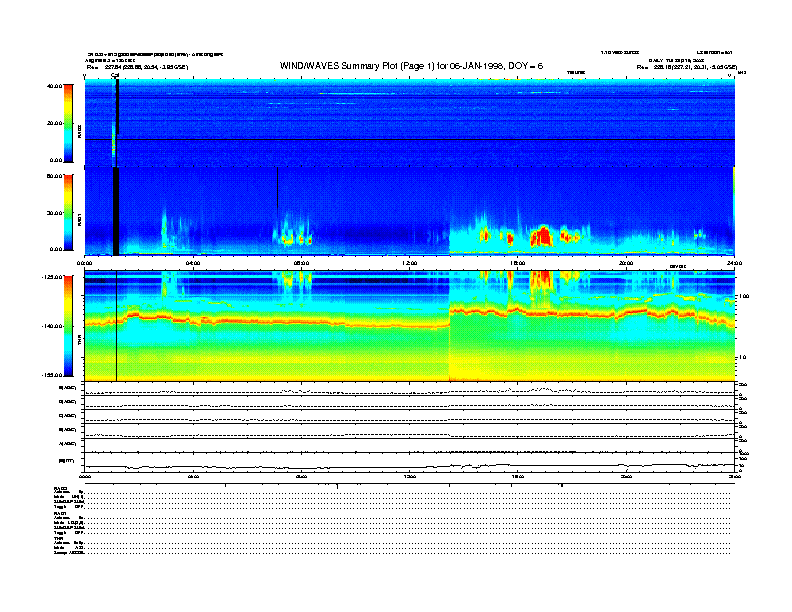Click the -140.00 color scale label
792x612 pixels.
pyautogui.click(x=52, y=326)
